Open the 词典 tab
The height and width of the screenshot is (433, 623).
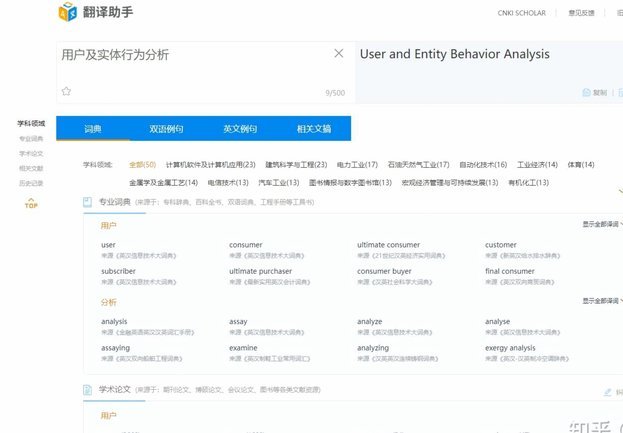(x=93, y=129)
